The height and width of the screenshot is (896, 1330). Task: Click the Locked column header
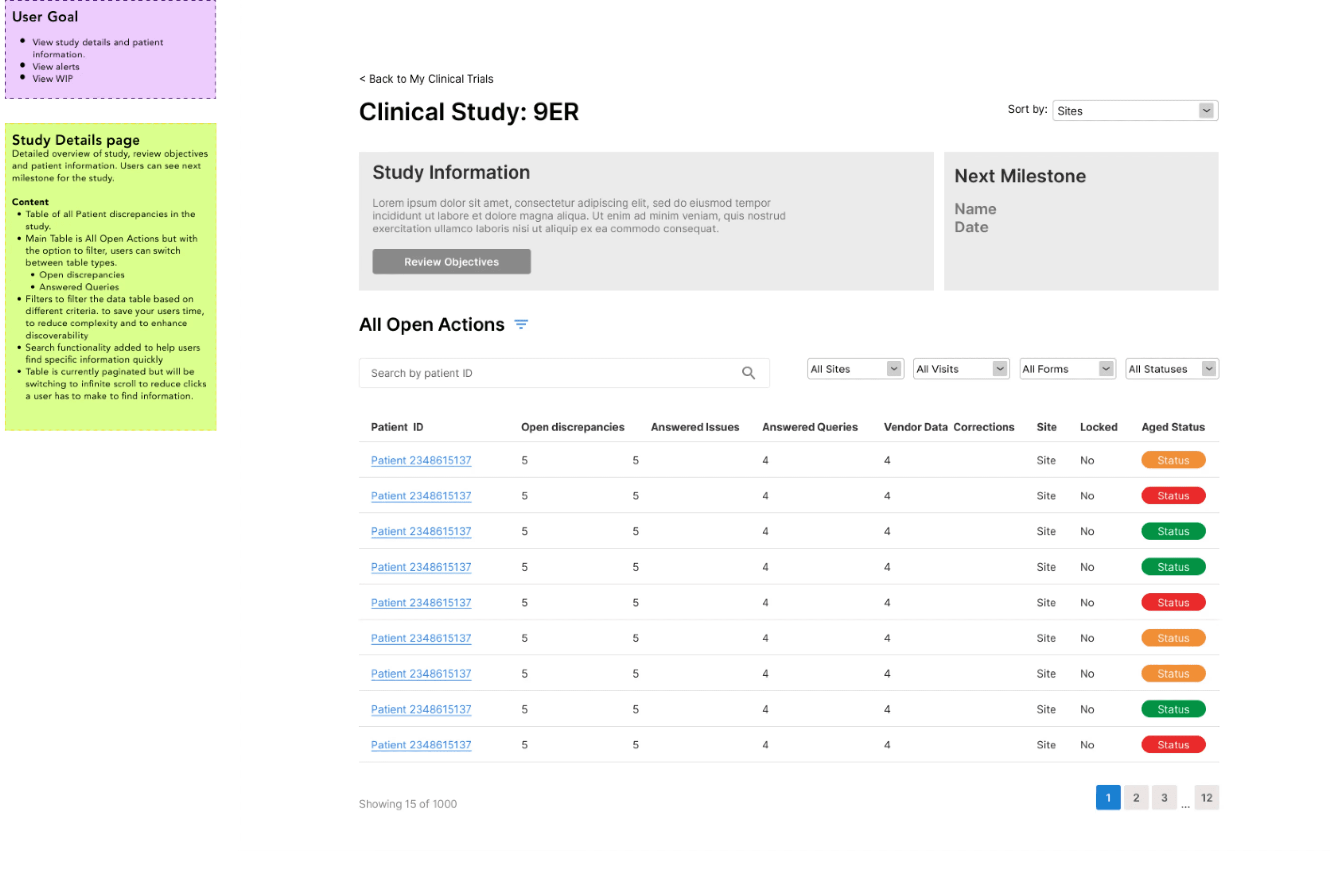click(x=1098, y=427)
